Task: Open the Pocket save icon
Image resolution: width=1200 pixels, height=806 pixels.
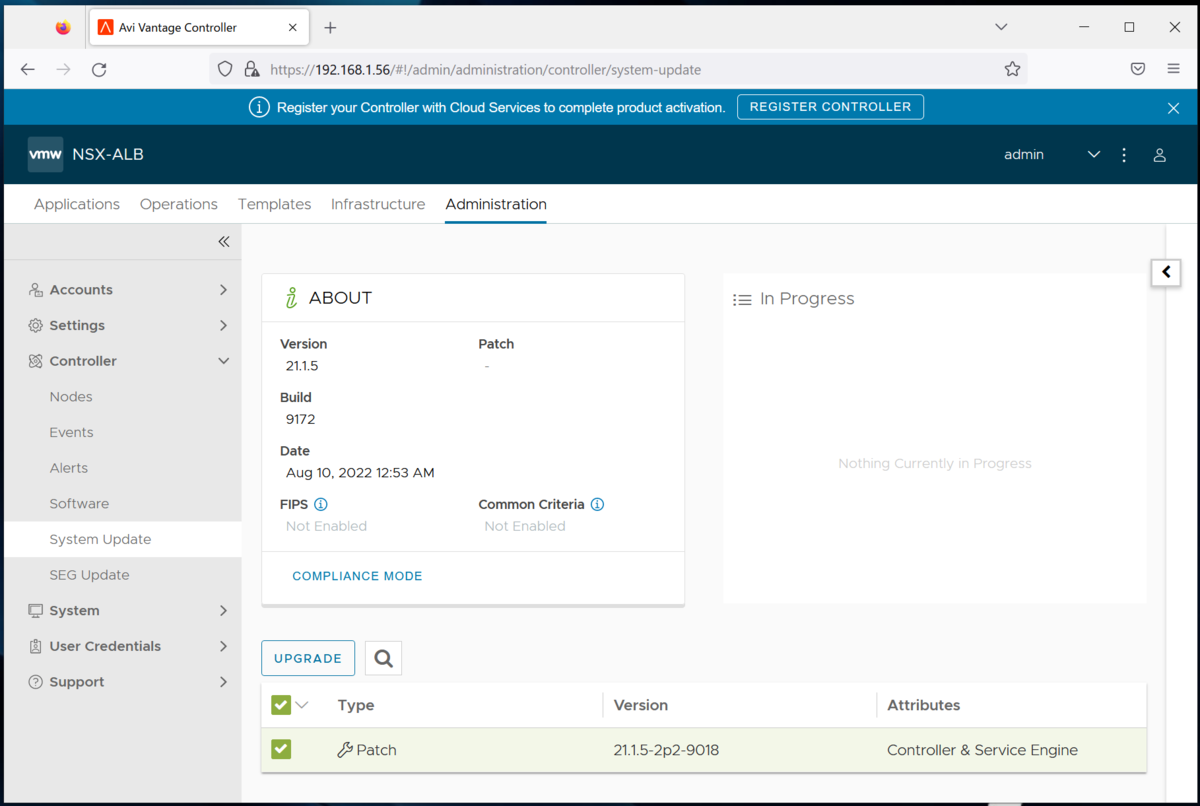Action: pyautogui.click(x=1138, y=69)
